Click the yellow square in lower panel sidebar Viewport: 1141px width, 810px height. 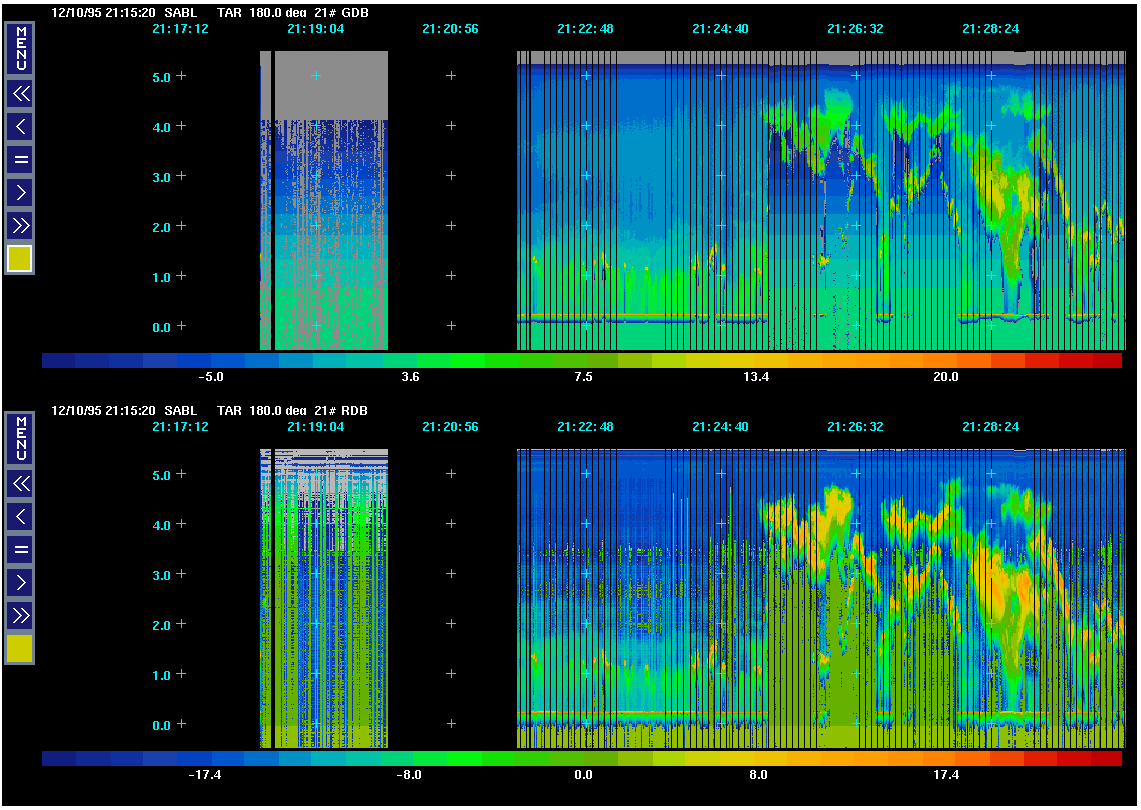click(x=20, y=649)
